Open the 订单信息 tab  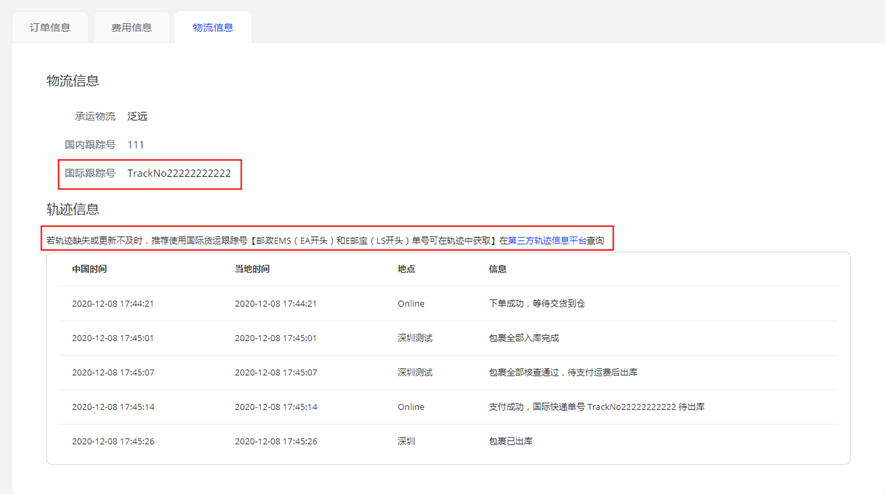tap(50, 27)
